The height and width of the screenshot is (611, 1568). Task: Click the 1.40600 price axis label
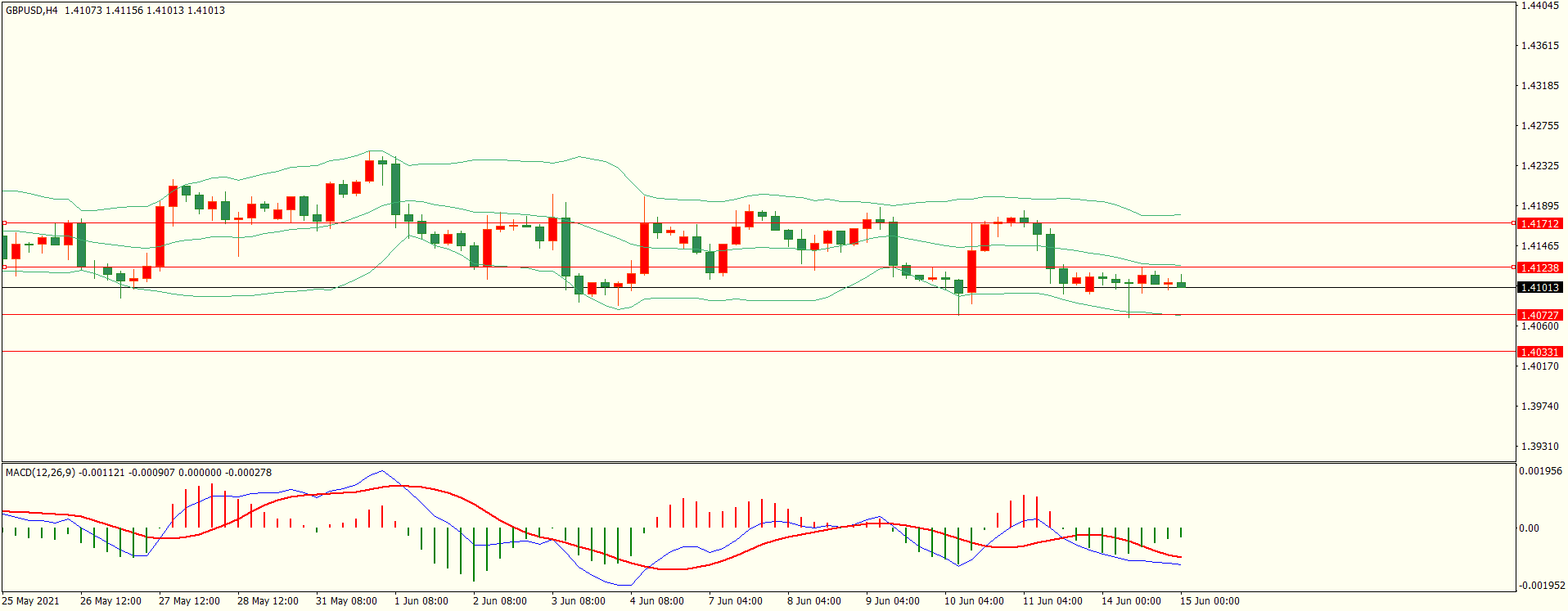1539,326
